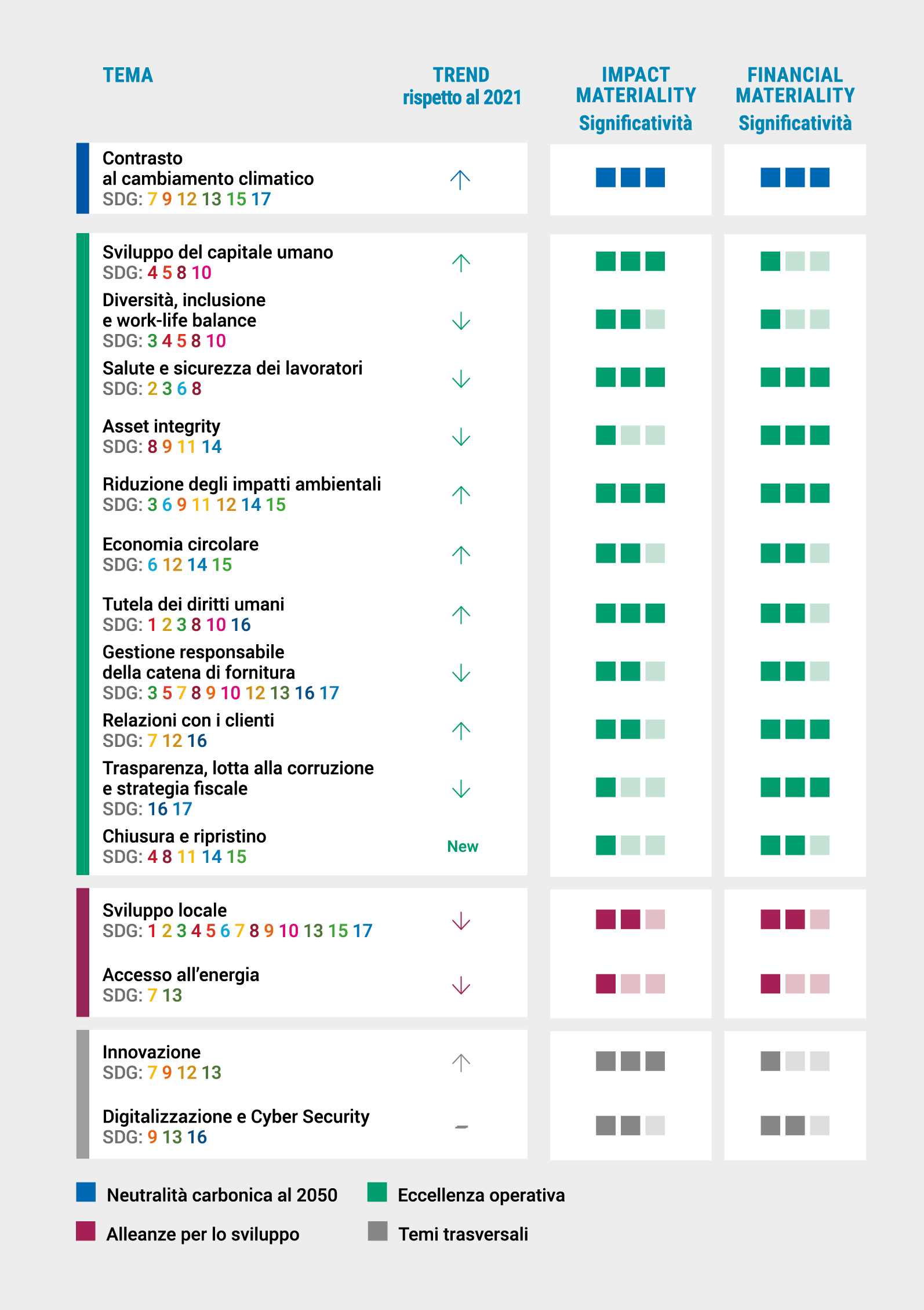
Task: Click the up arrow for Economia circolare
Action: [461, 555]
